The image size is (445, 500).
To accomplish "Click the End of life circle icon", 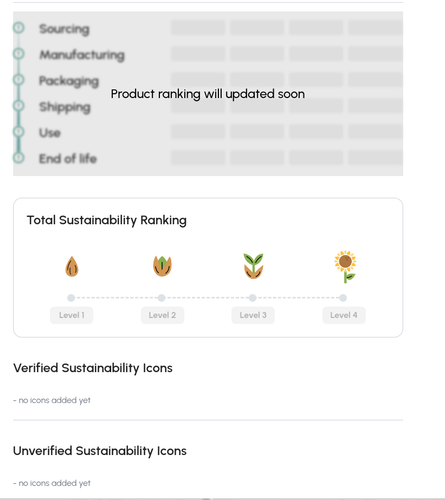I will pos(19,157).
